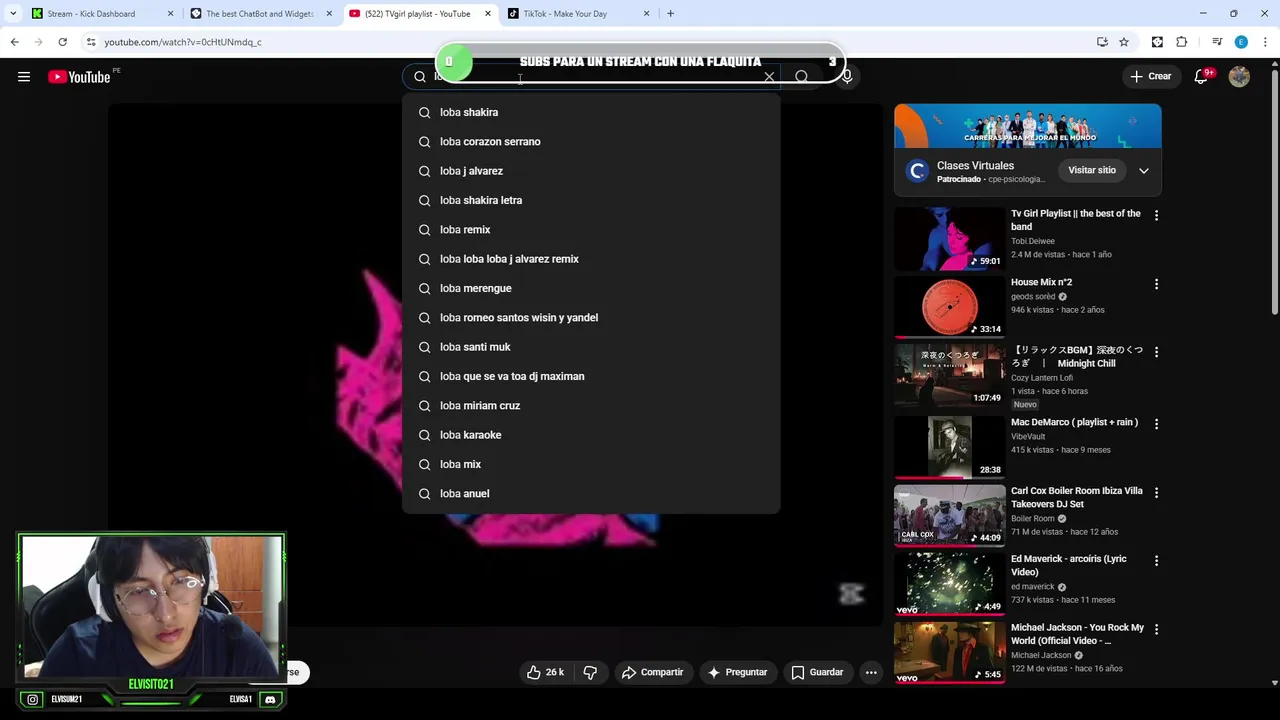1280x720 pixels.
Task: Open YouTube notifications bell
Action: coord(1202,77)
